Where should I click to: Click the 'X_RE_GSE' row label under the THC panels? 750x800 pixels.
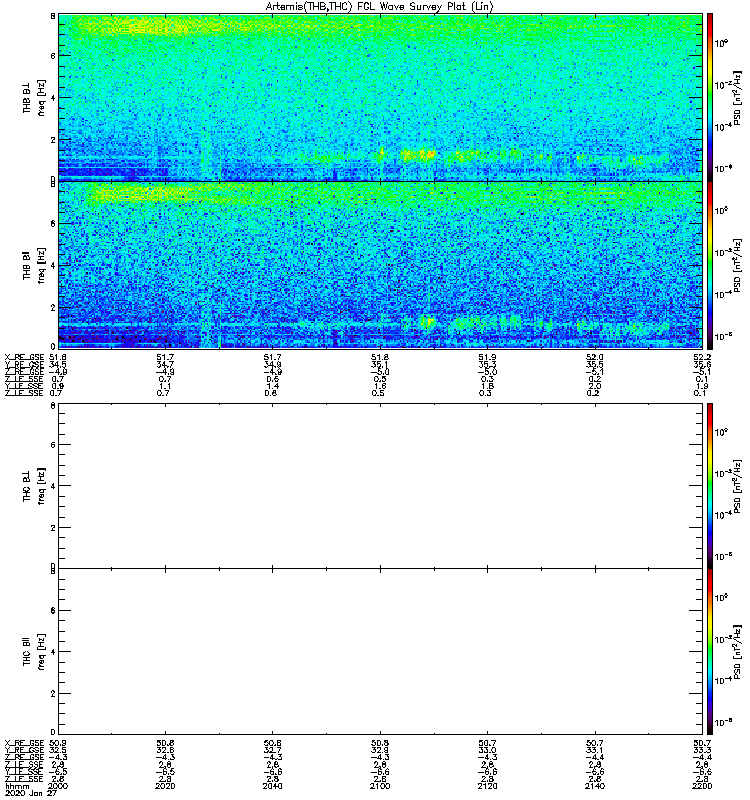coord(24,743)
